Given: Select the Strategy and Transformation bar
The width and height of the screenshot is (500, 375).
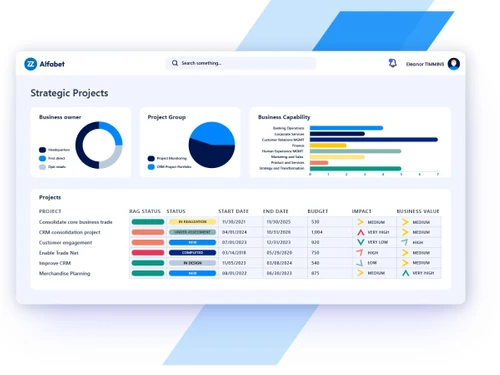Looking at the screenshot, I should 355,168.
